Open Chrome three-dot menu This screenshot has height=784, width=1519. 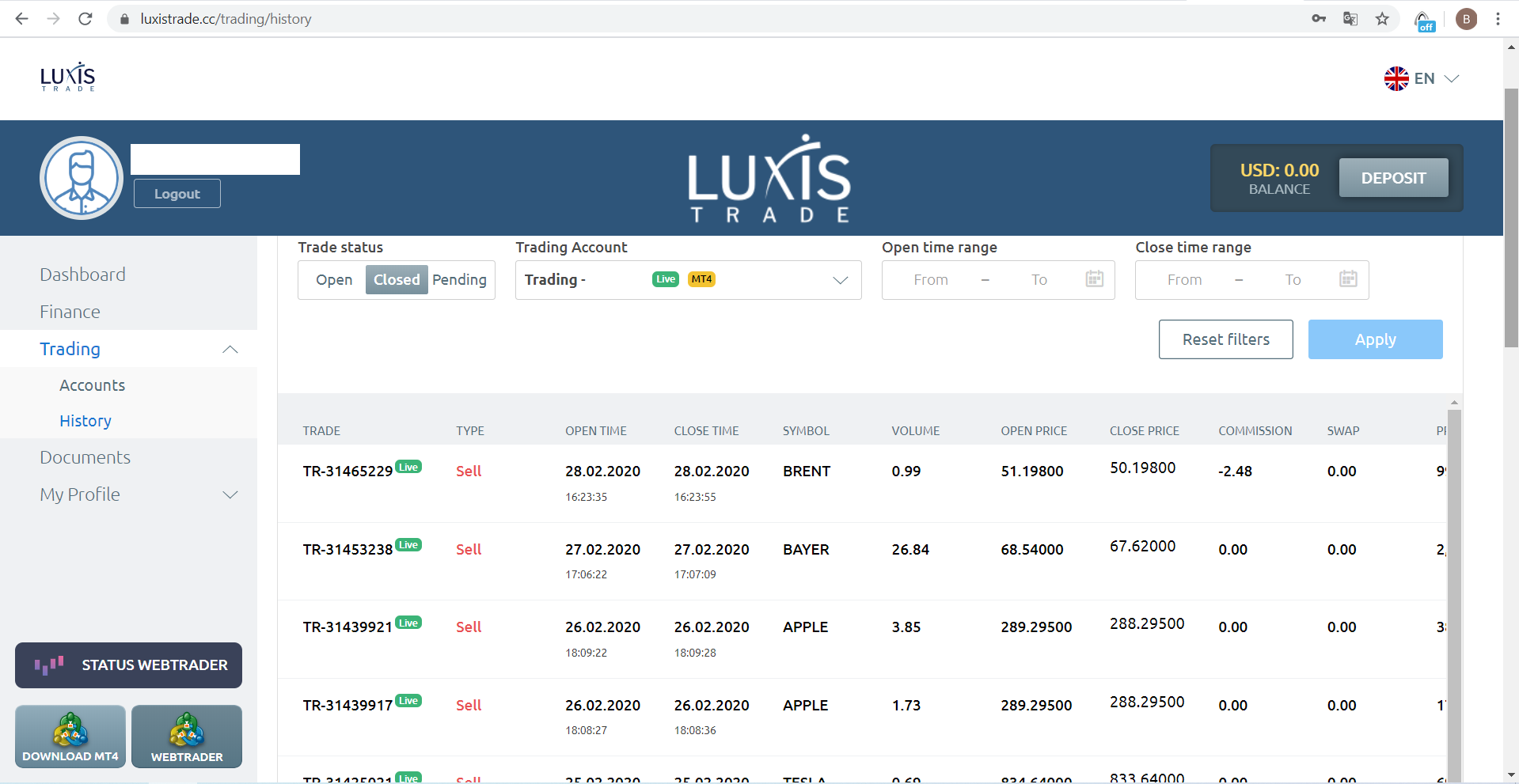(1498, 19)
